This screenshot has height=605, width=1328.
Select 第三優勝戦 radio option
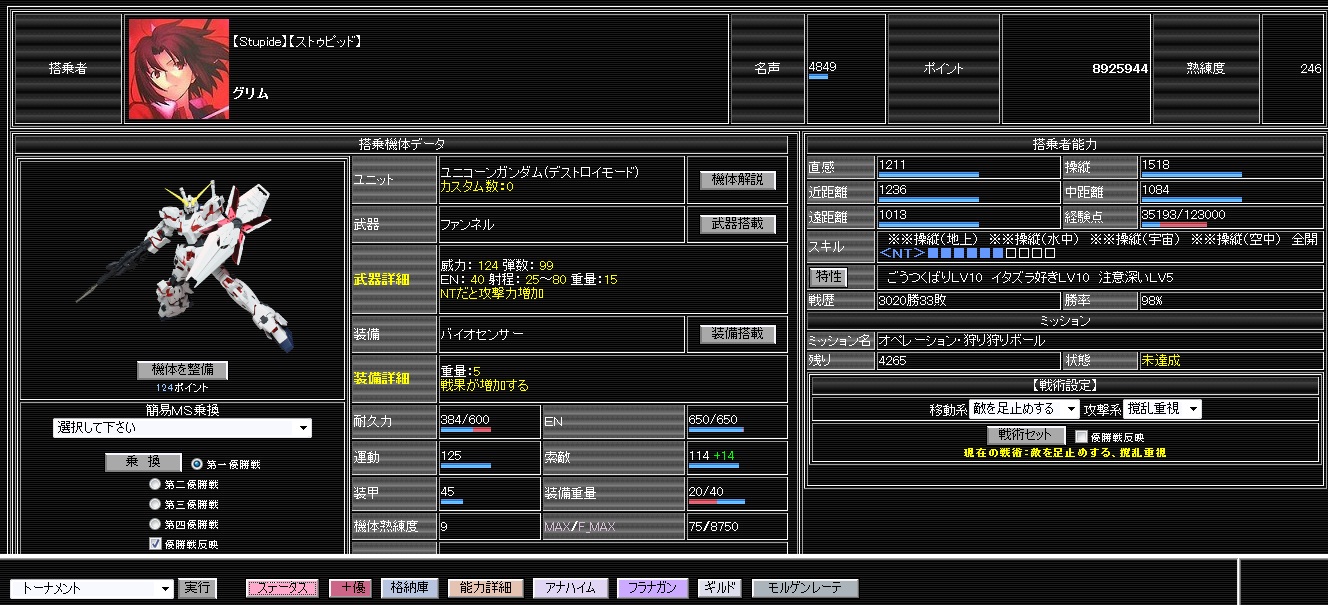pyautogui.click(x=155, y=504)
